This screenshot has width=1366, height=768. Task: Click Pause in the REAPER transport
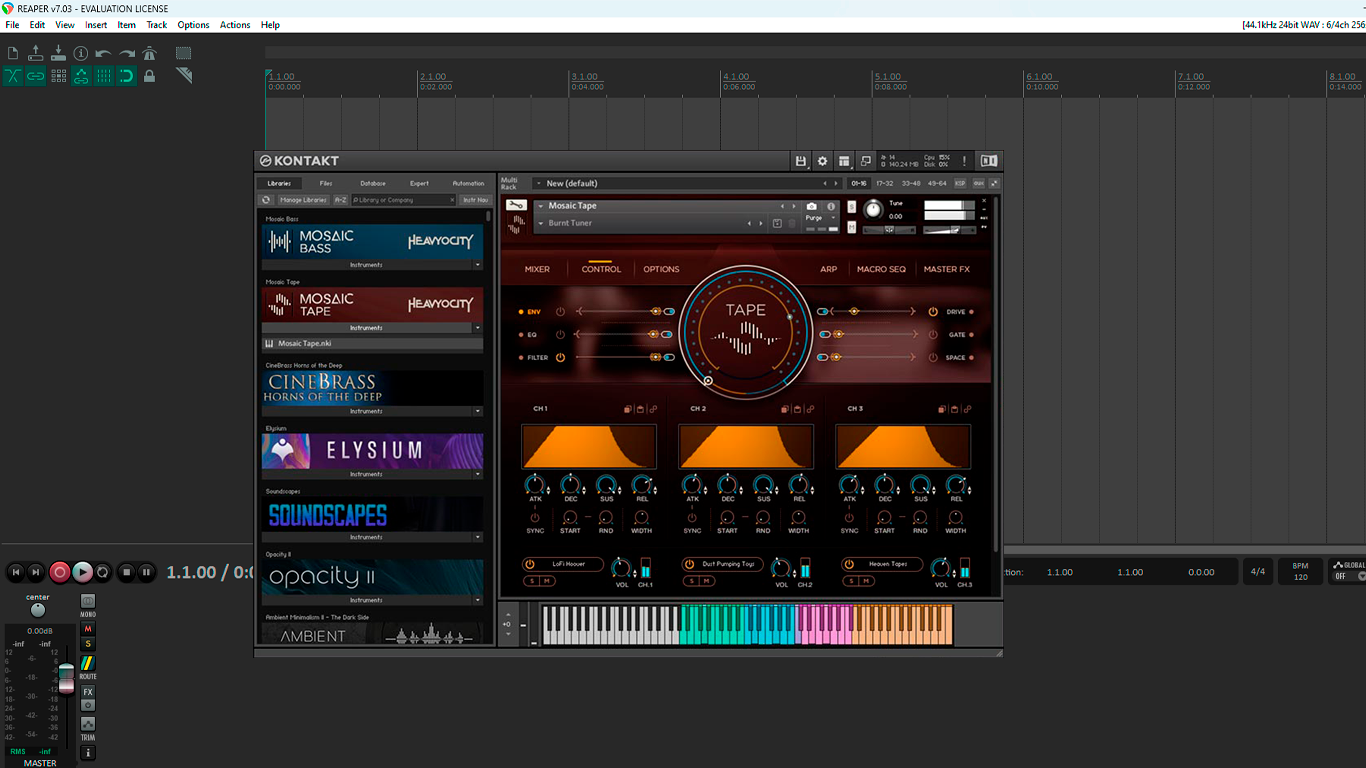point(146,572)
